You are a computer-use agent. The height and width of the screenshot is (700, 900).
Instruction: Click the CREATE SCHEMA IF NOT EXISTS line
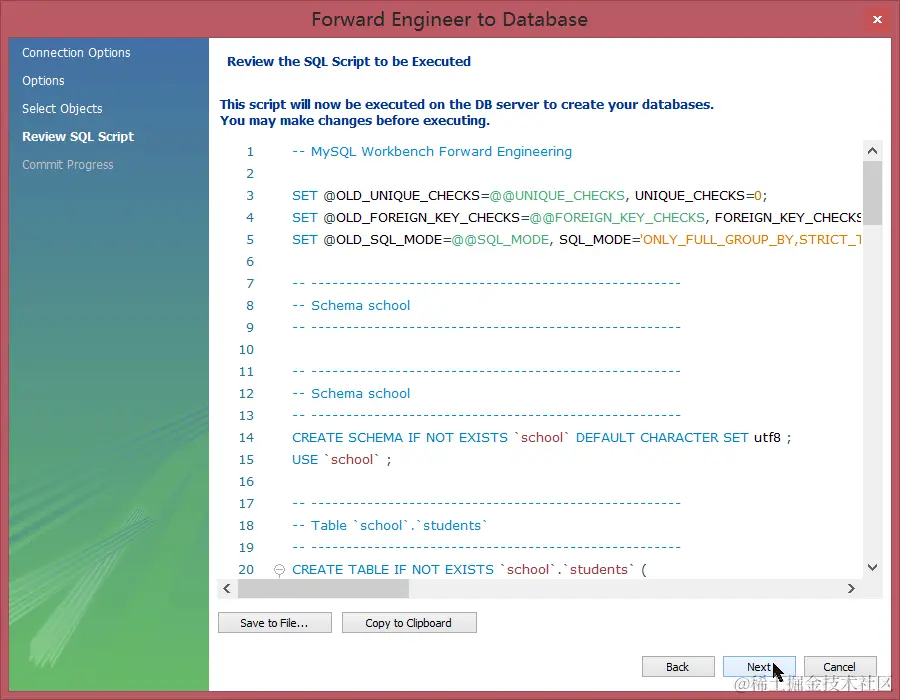(x=541, y=438)
